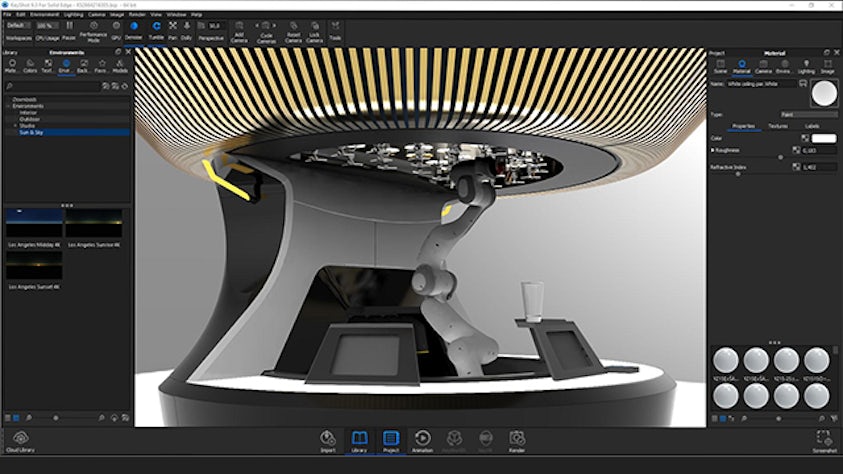Undock the Library panel
Image resolution: width=843 pixels, height=474 pixels.
(x=118, y=52)
